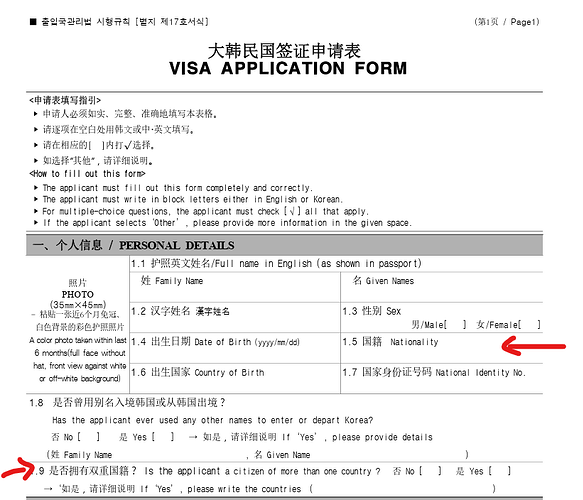The width and height of the screenshot is (583, 500).
Task: Check Yes for dual citizenship question 1.9
Action: coord(500,471)
